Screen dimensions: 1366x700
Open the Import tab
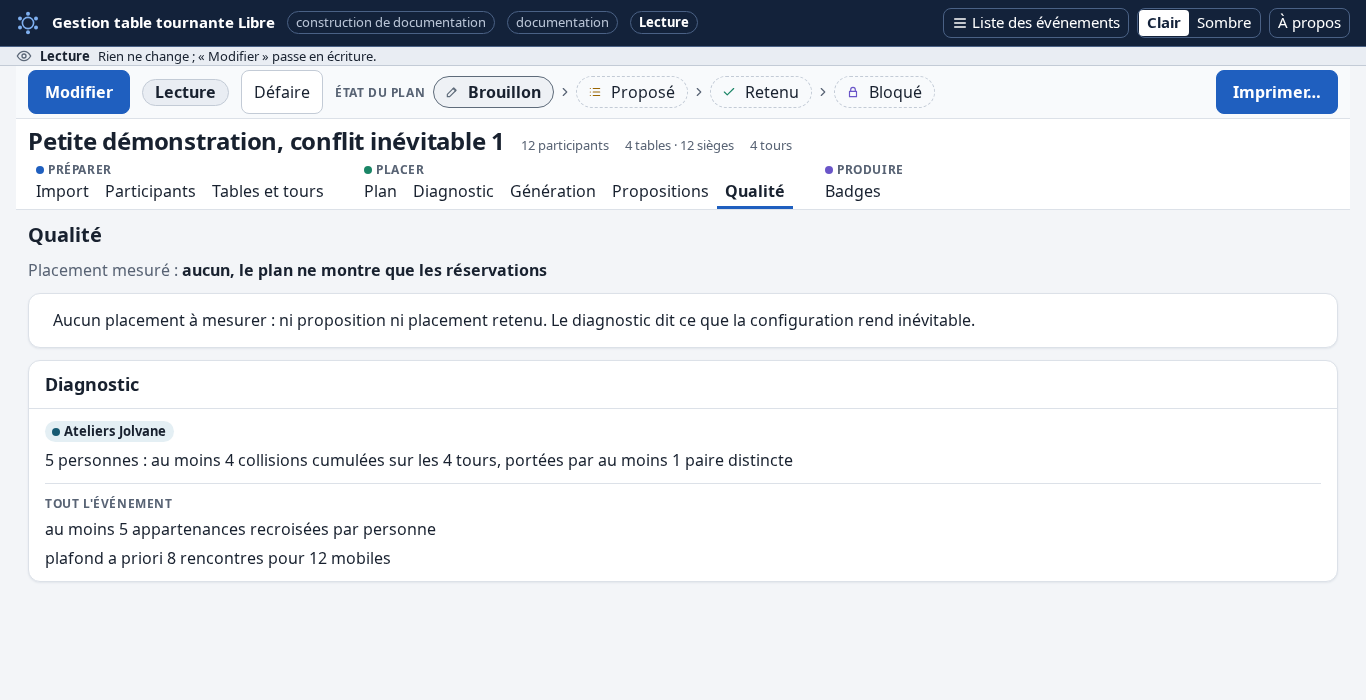62,191
